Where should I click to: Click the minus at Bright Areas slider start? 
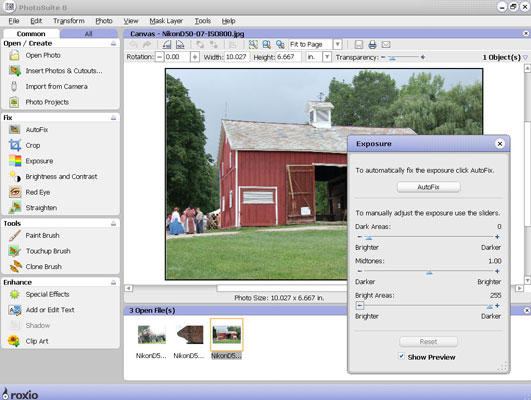coord(360,306)
